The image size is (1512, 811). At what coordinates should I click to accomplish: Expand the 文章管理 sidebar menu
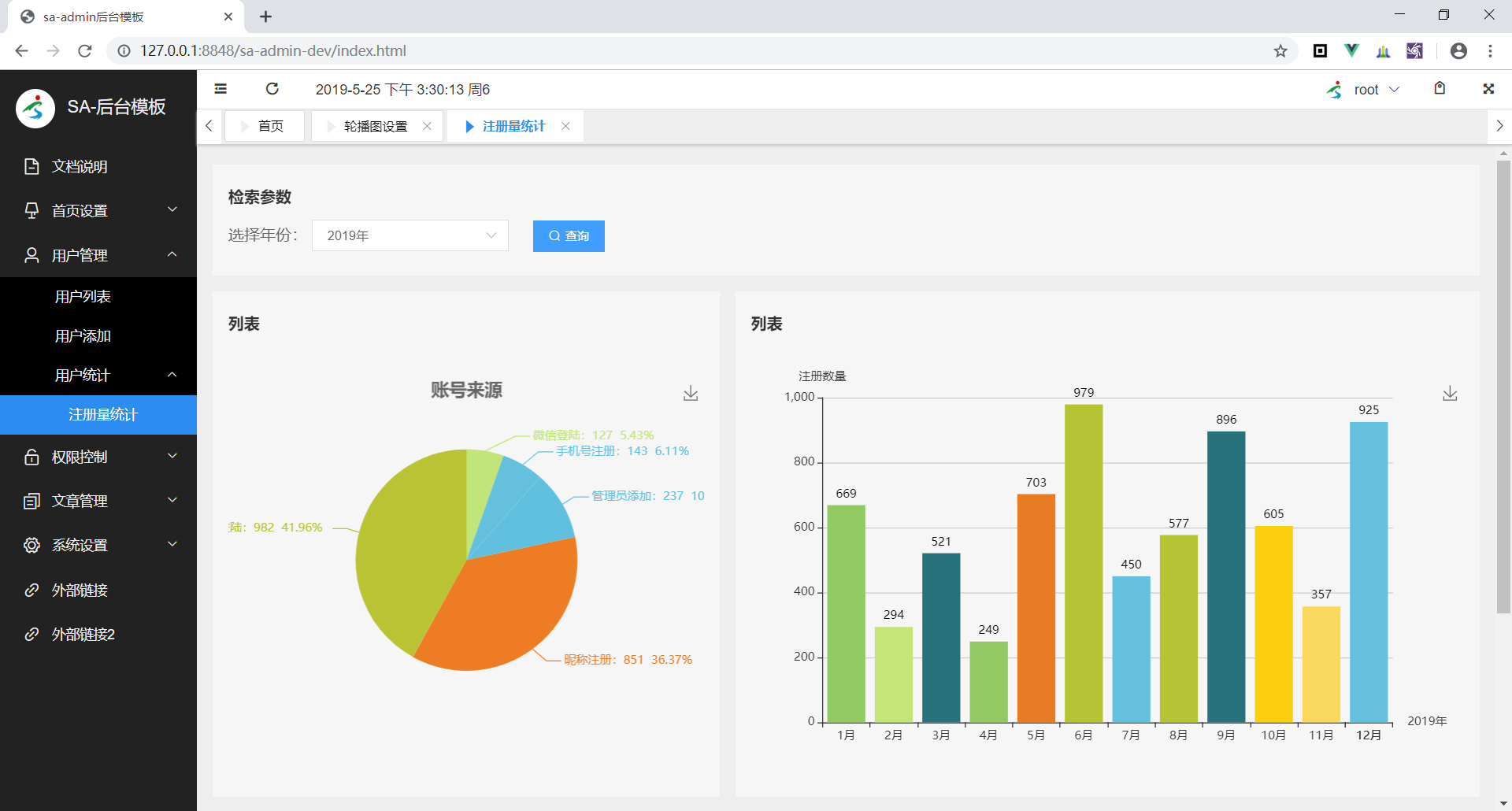pyautogui.click(x=98, y=501)
